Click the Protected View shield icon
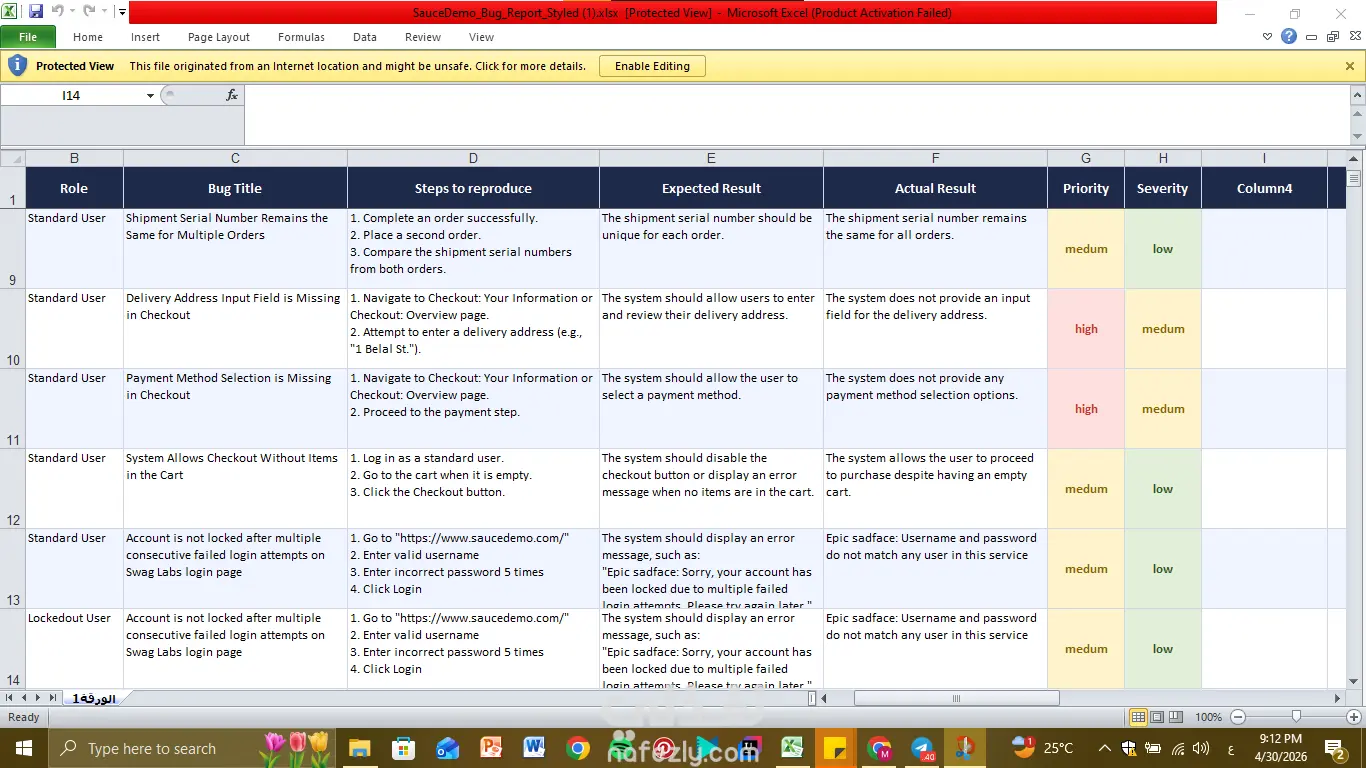This screenshot has height=768, width=1366. click(17, 66)
